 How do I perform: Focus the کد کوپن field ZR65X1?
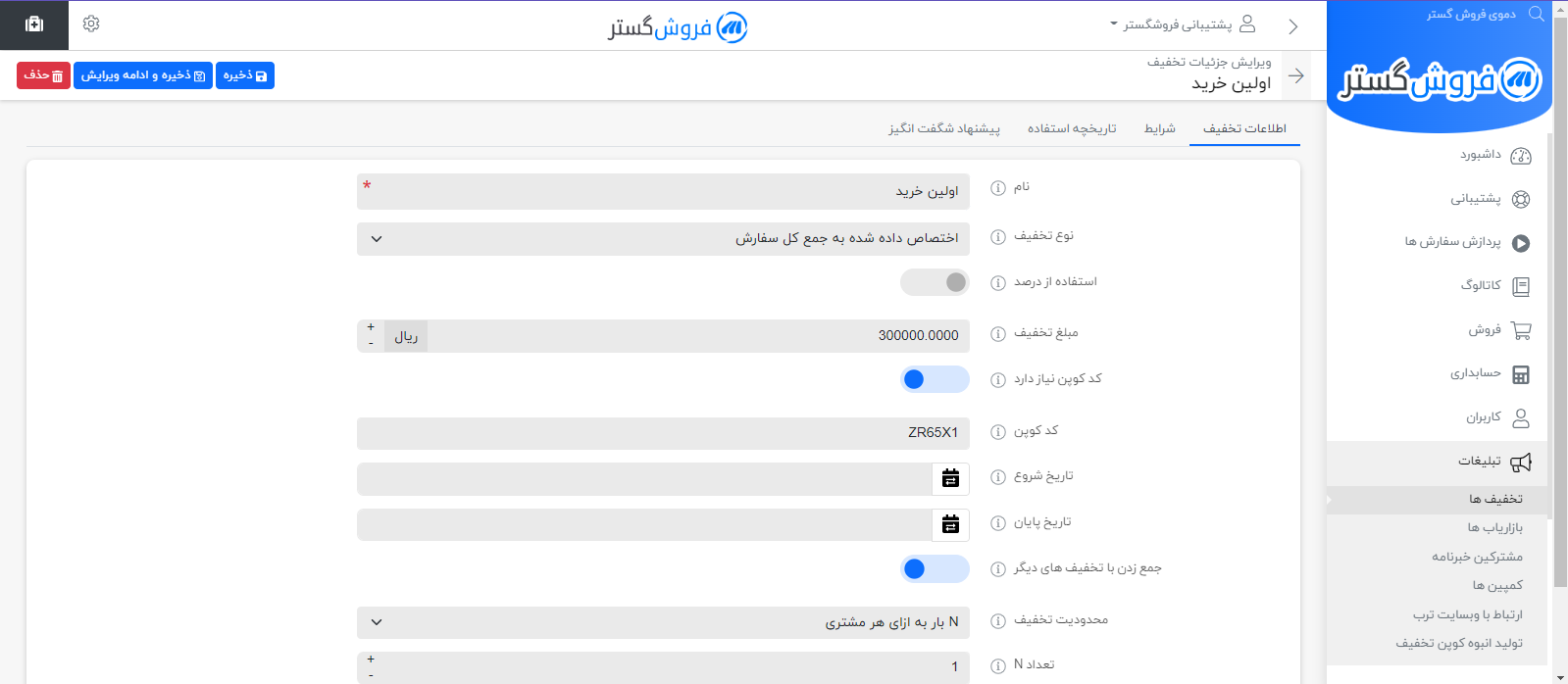[x=663, y=433]
